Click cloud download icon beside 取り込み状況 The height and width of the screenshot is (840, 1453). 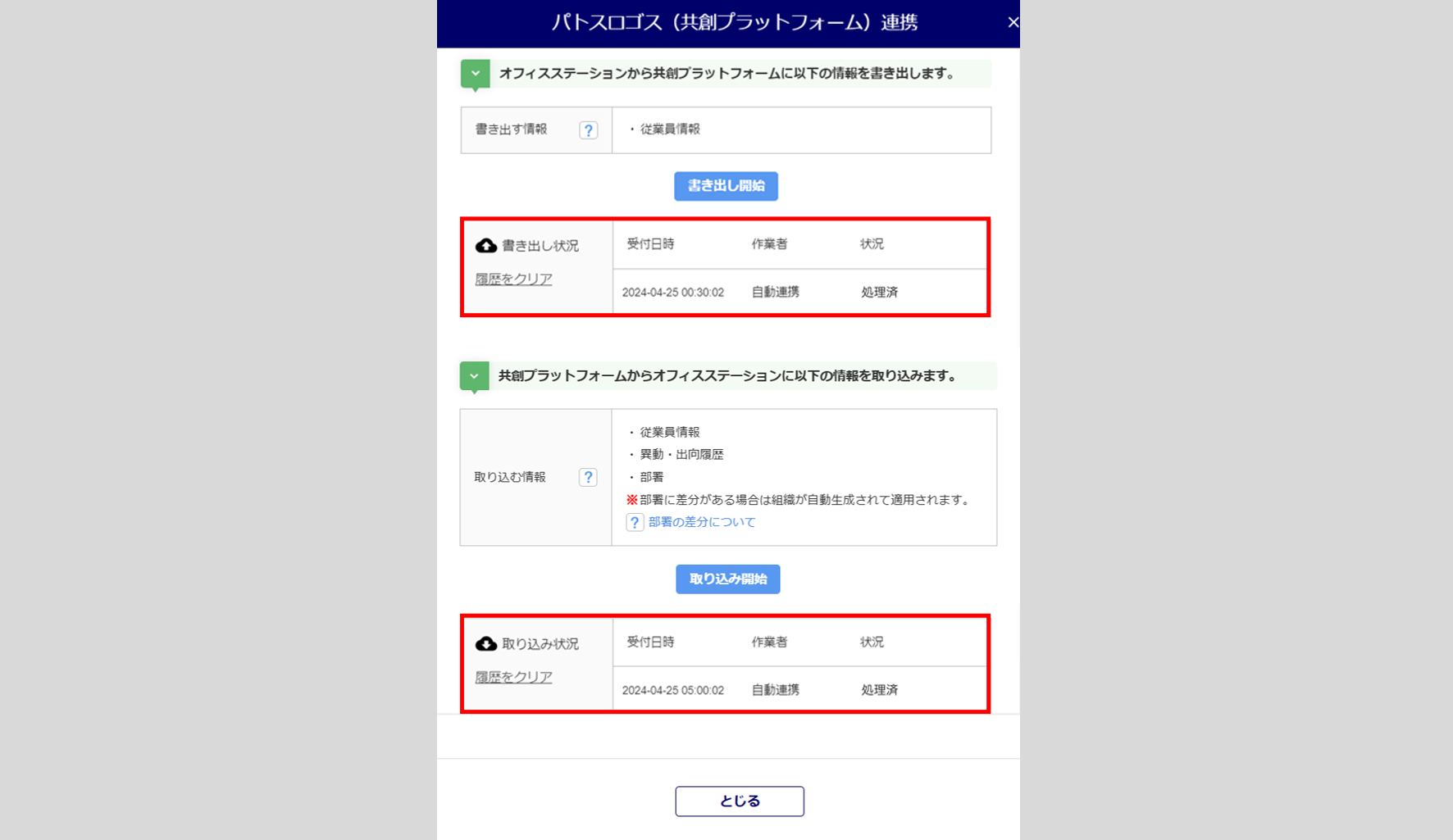[x=486, y=644]
